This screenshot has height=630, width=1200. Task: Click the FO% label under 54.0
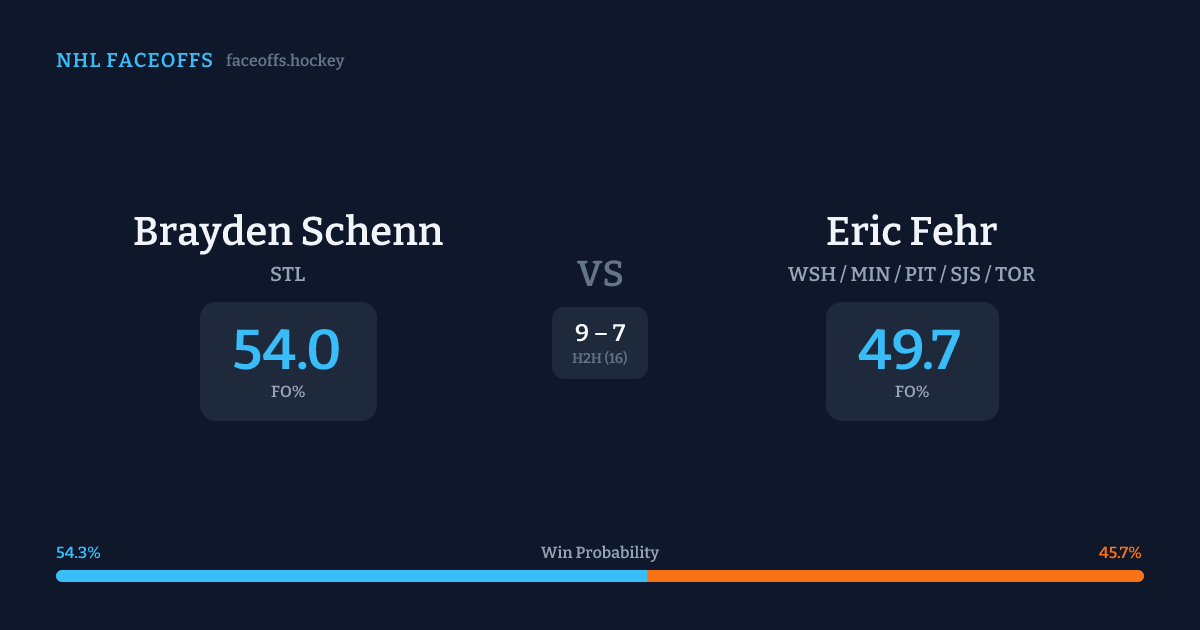coord(288,392)
